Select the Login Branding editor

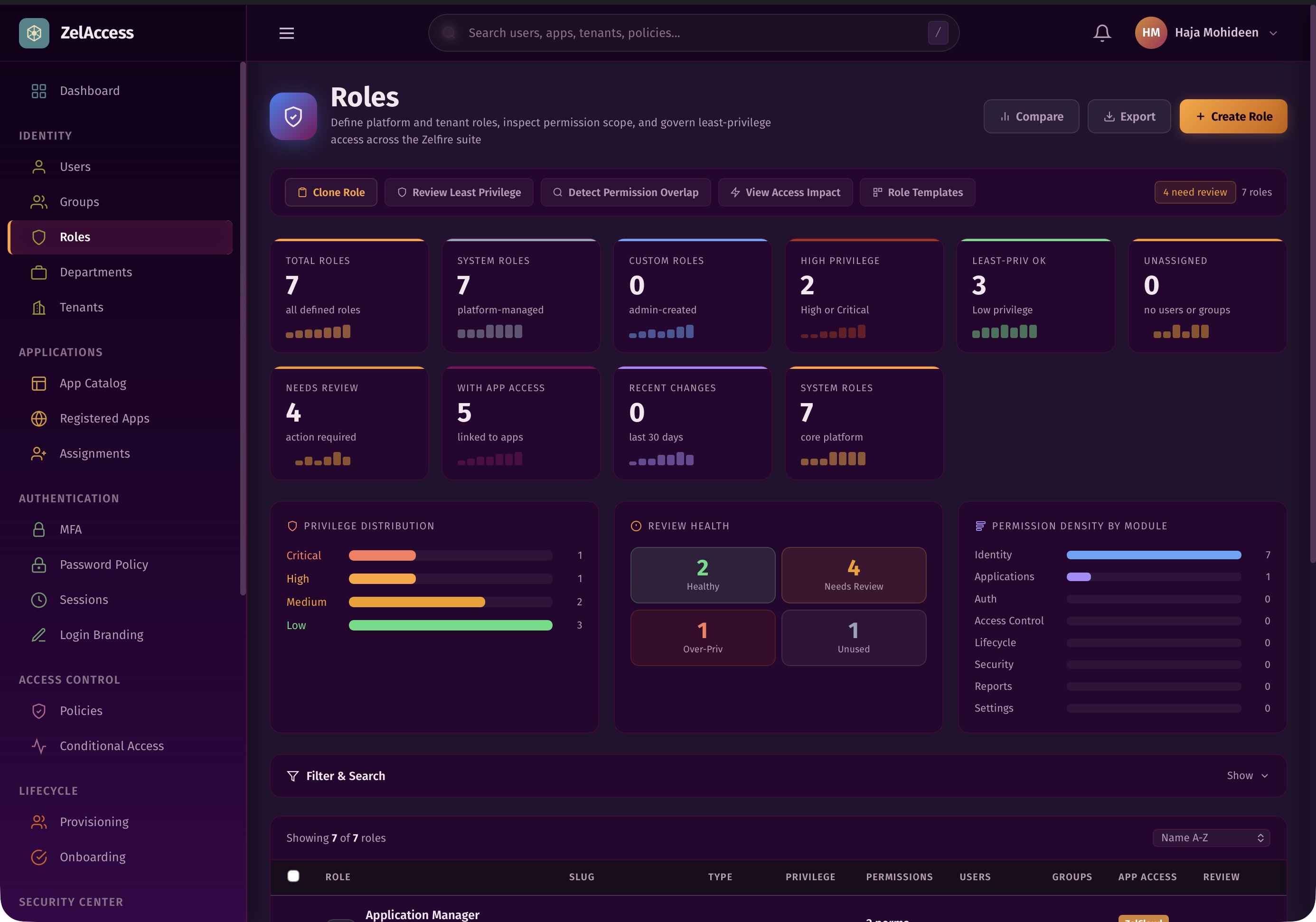(x=101, y=634)
